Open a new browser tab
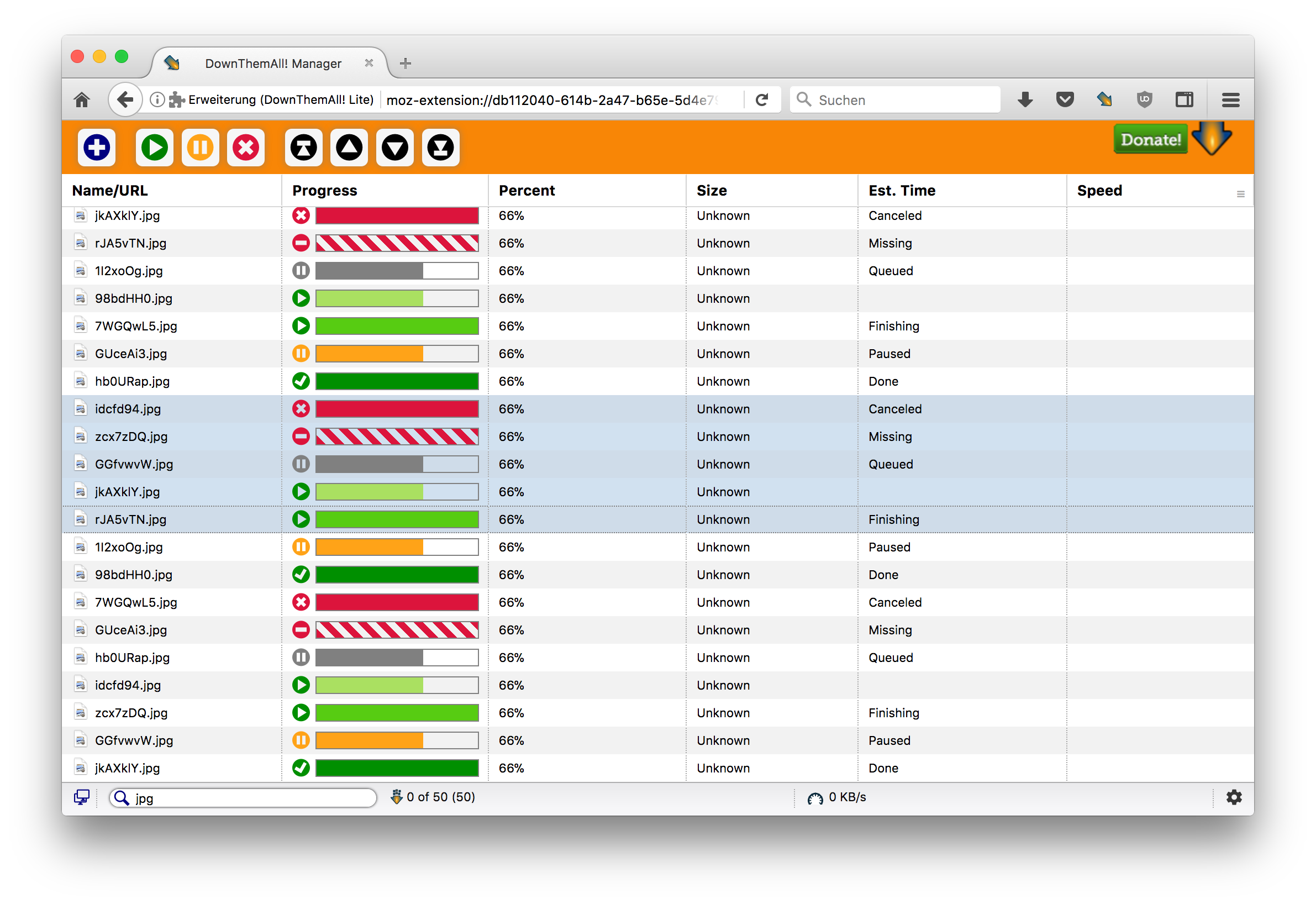The height and width of the screenshot is (904, 1316). coord(406,64)
